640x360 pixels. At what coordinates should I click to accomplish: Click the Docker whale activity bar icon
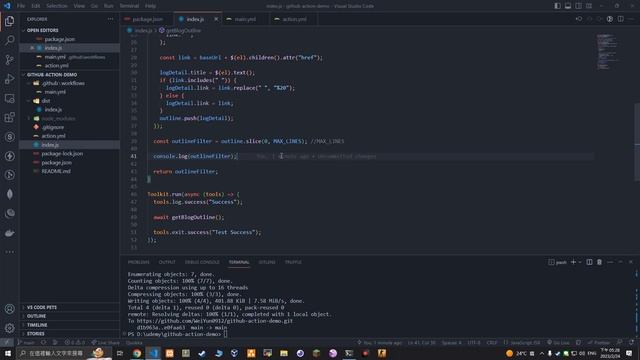(x=9, y=233)
